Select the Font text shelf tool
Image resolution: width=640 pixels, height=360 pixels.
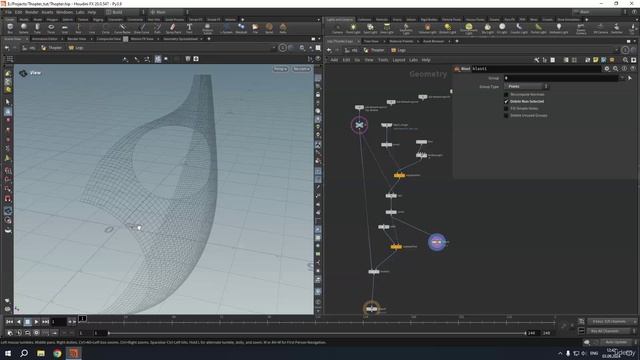coord(189,28)
